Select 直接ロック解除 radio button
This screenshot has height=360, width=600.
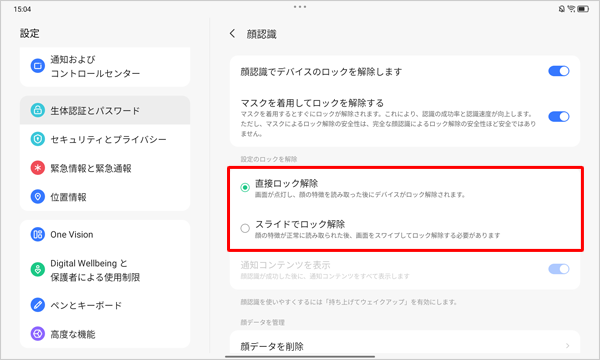(x=245, y=187)
